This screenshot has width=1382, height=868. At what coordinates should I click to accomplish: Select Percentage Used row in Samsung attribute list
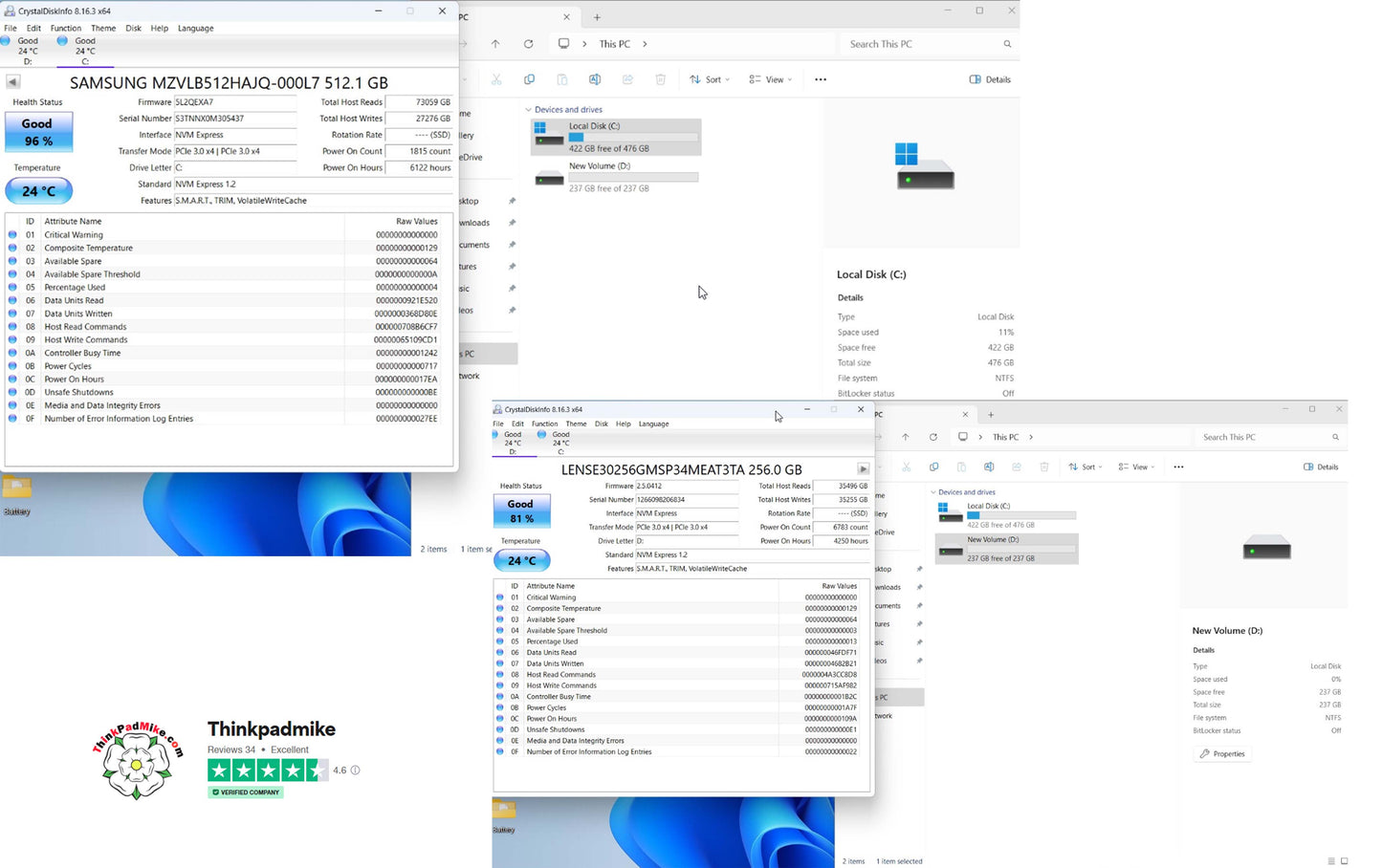click(229, 287)
